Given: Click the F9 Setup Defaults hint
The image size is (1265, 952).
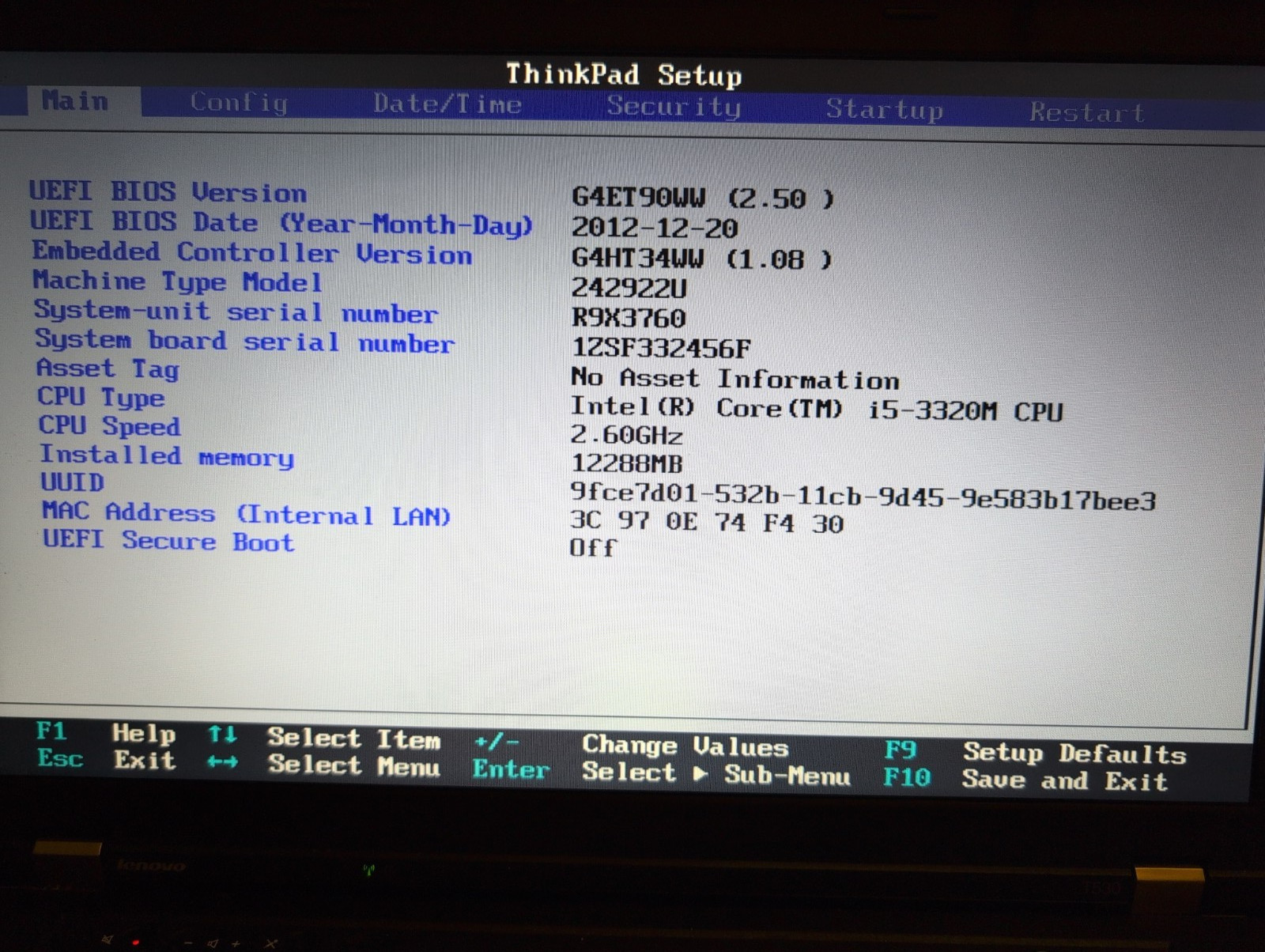Looking at the screenshot, I should [x=1035, y=752].
